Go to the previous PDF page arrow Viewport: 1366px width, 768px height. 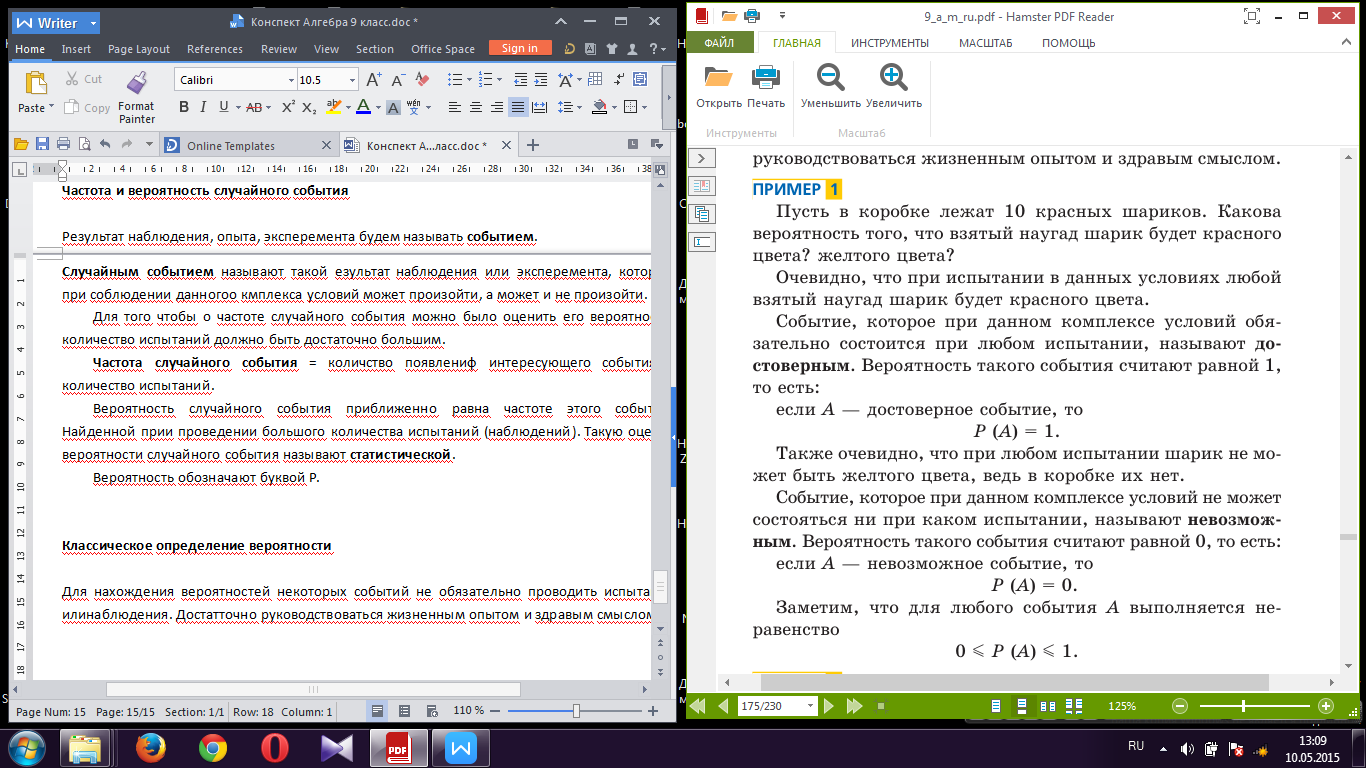[x=723, y=706]
